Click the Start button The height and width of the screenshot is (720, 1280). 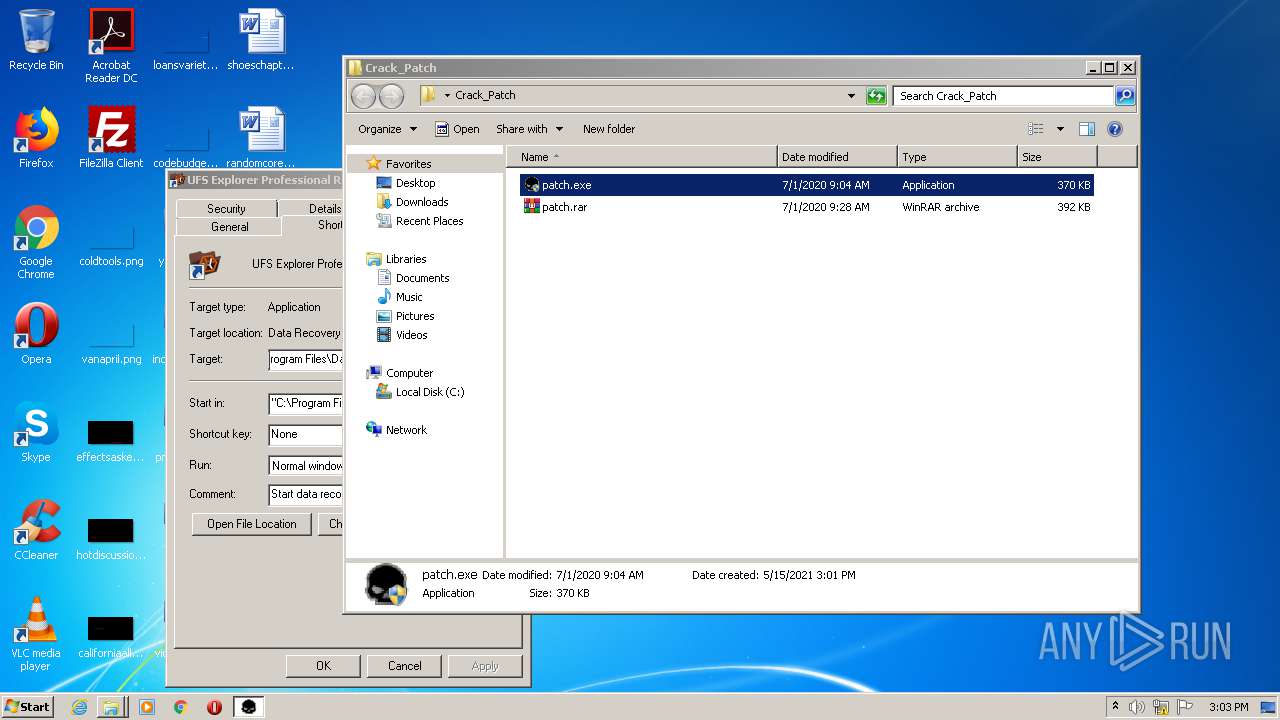tap(28, 707)
